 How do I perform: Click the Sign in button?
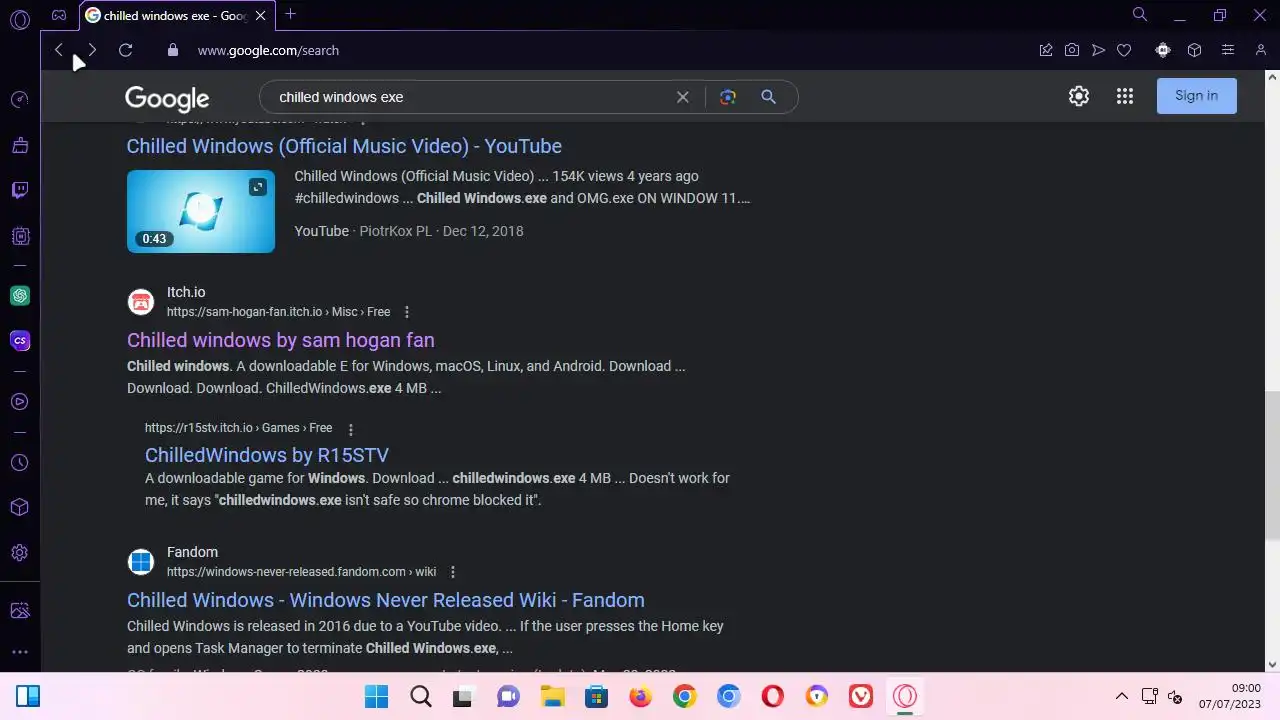pos(1196,96)
